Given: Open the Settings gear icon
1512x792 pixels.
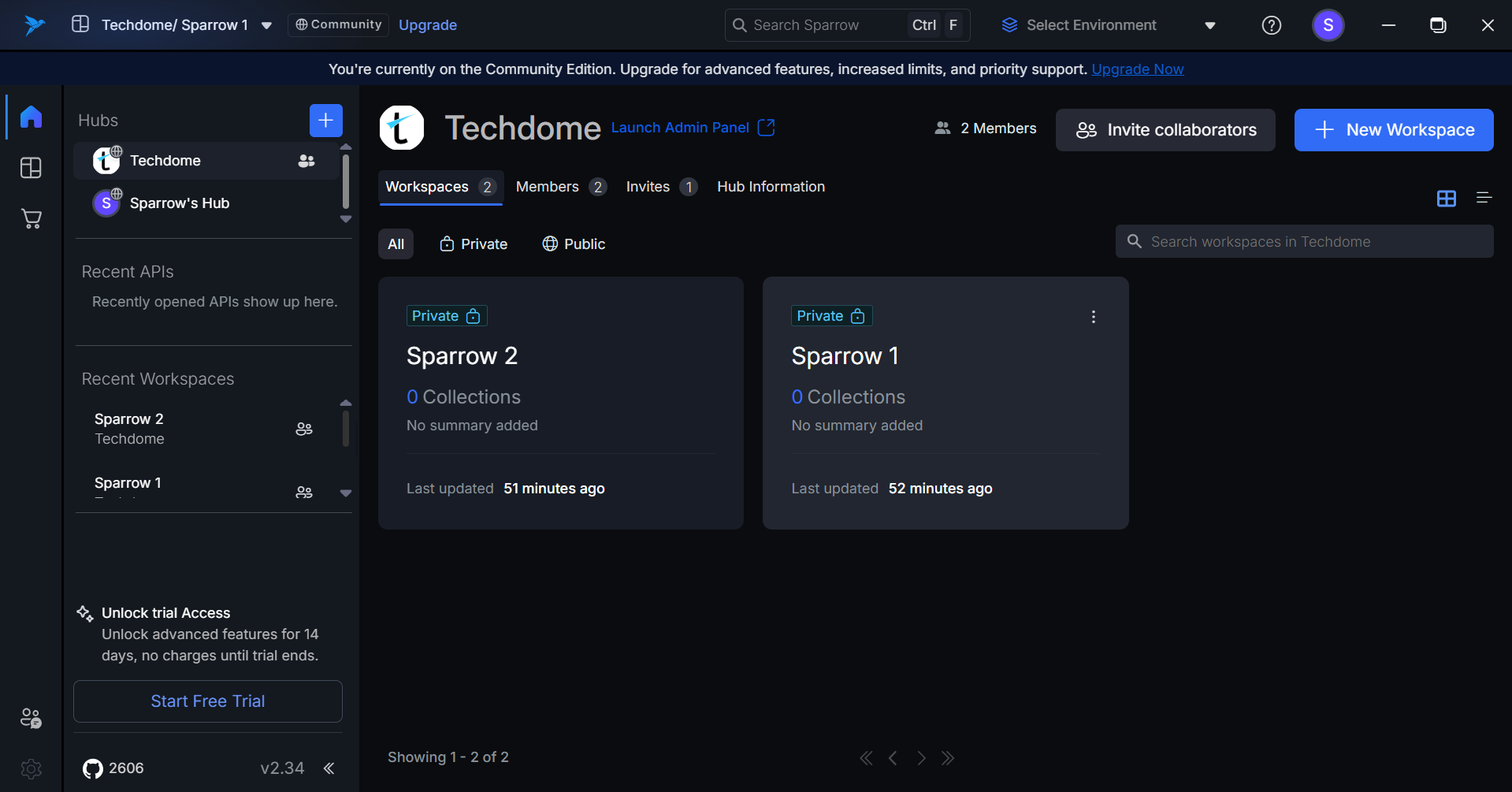Looking at the screenshot, I should [31, 768].
